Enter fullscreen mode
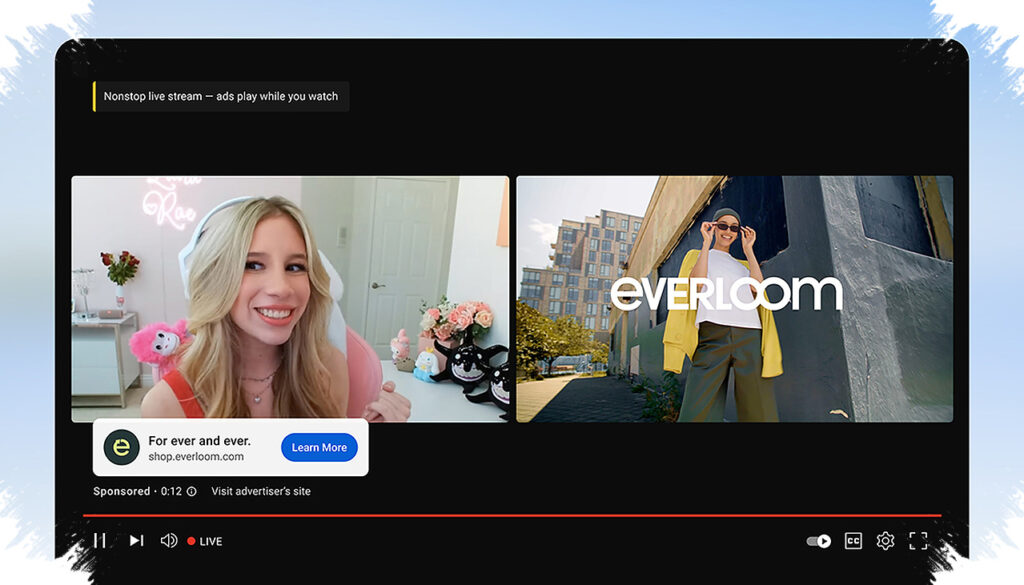 point(918,541)
